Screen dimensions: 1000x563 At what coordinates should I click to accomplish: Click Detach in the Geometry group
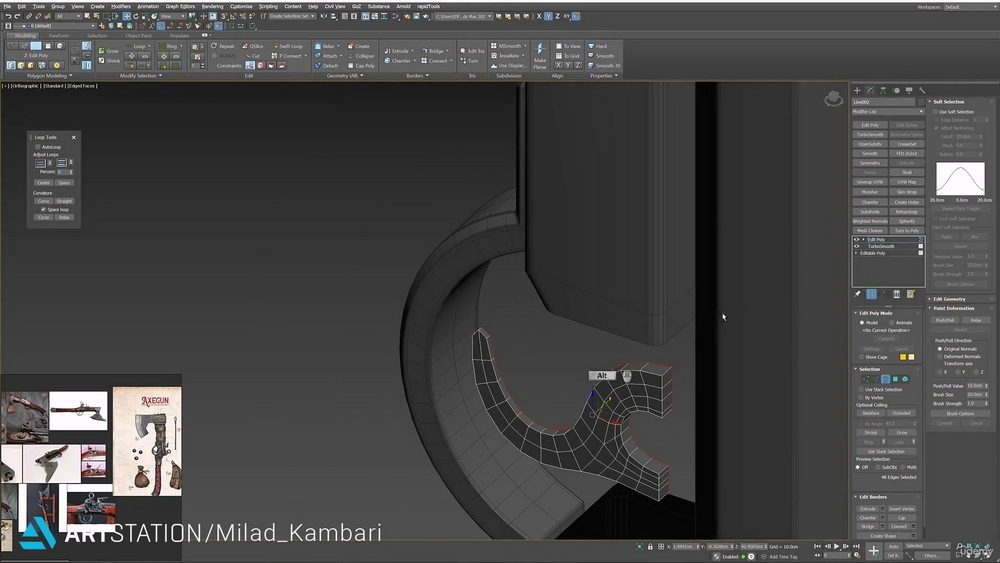click(x=327, y=66)
